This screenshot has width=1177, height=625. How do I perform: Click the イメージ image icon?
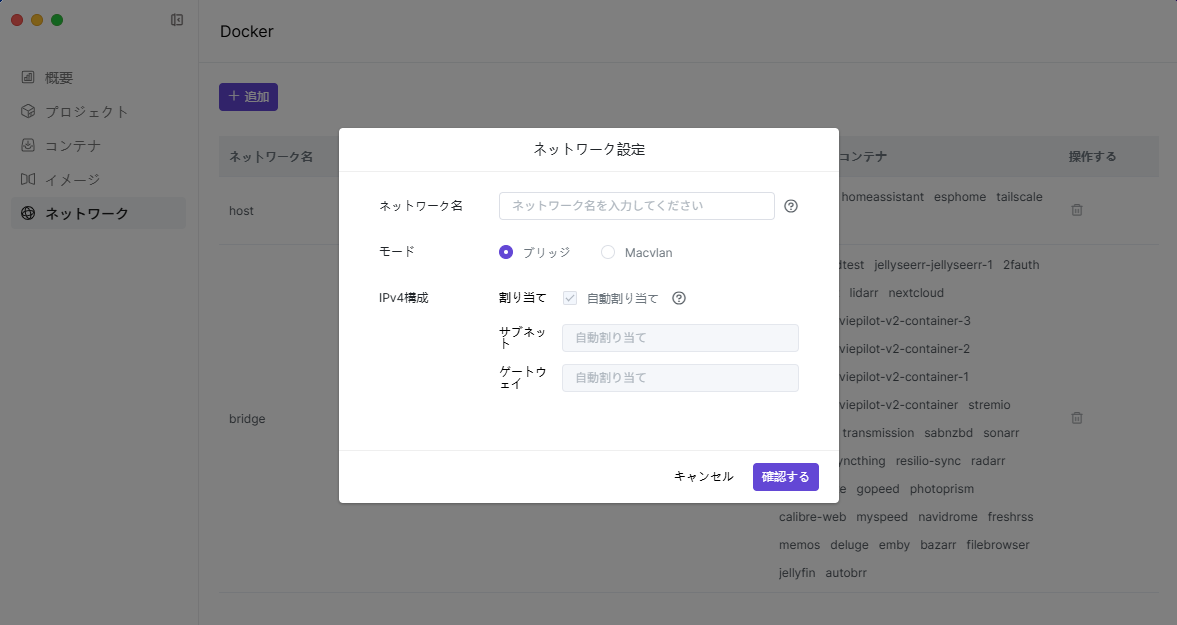point(28,179)
